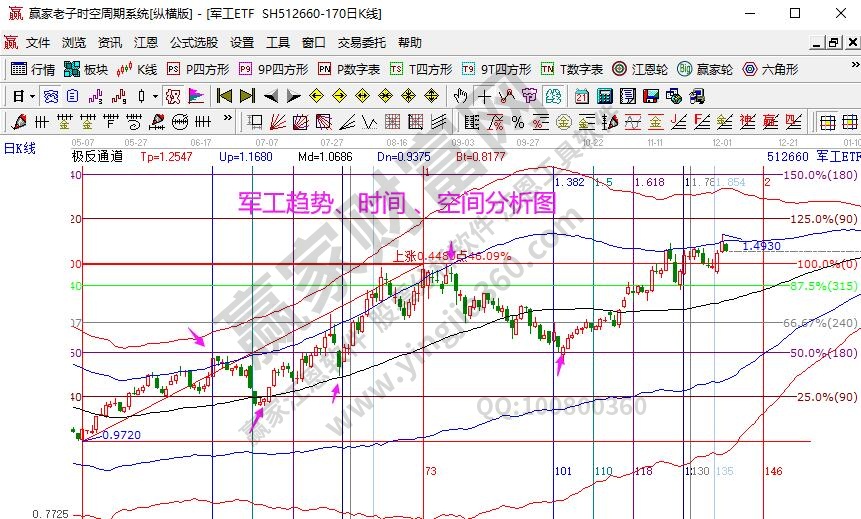Select the hand pan tool

coord(460,96)
